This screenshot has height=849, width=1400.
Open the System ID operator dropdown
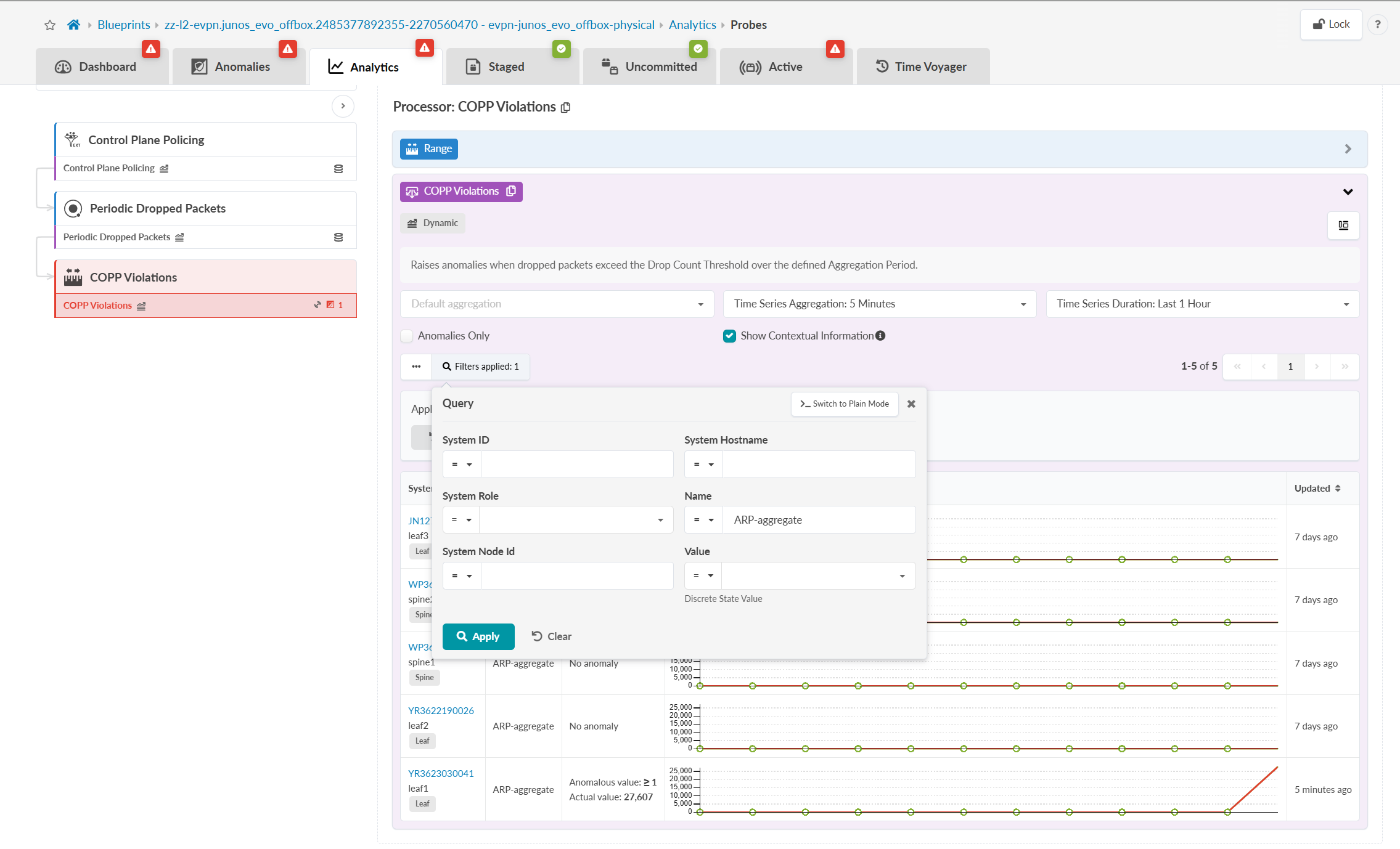[x=462, y=465]
